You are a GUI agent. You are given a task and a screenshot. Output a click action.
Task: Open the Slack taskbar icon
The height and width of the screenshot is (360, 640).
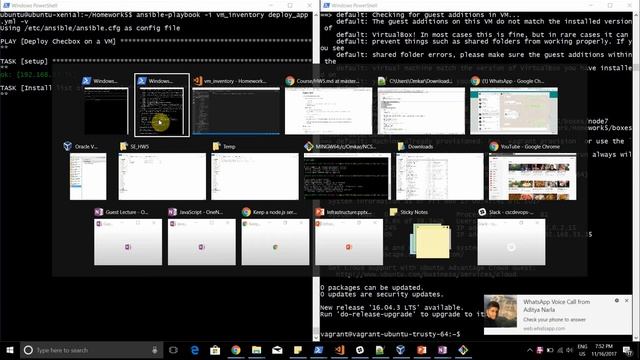[360, 350]
